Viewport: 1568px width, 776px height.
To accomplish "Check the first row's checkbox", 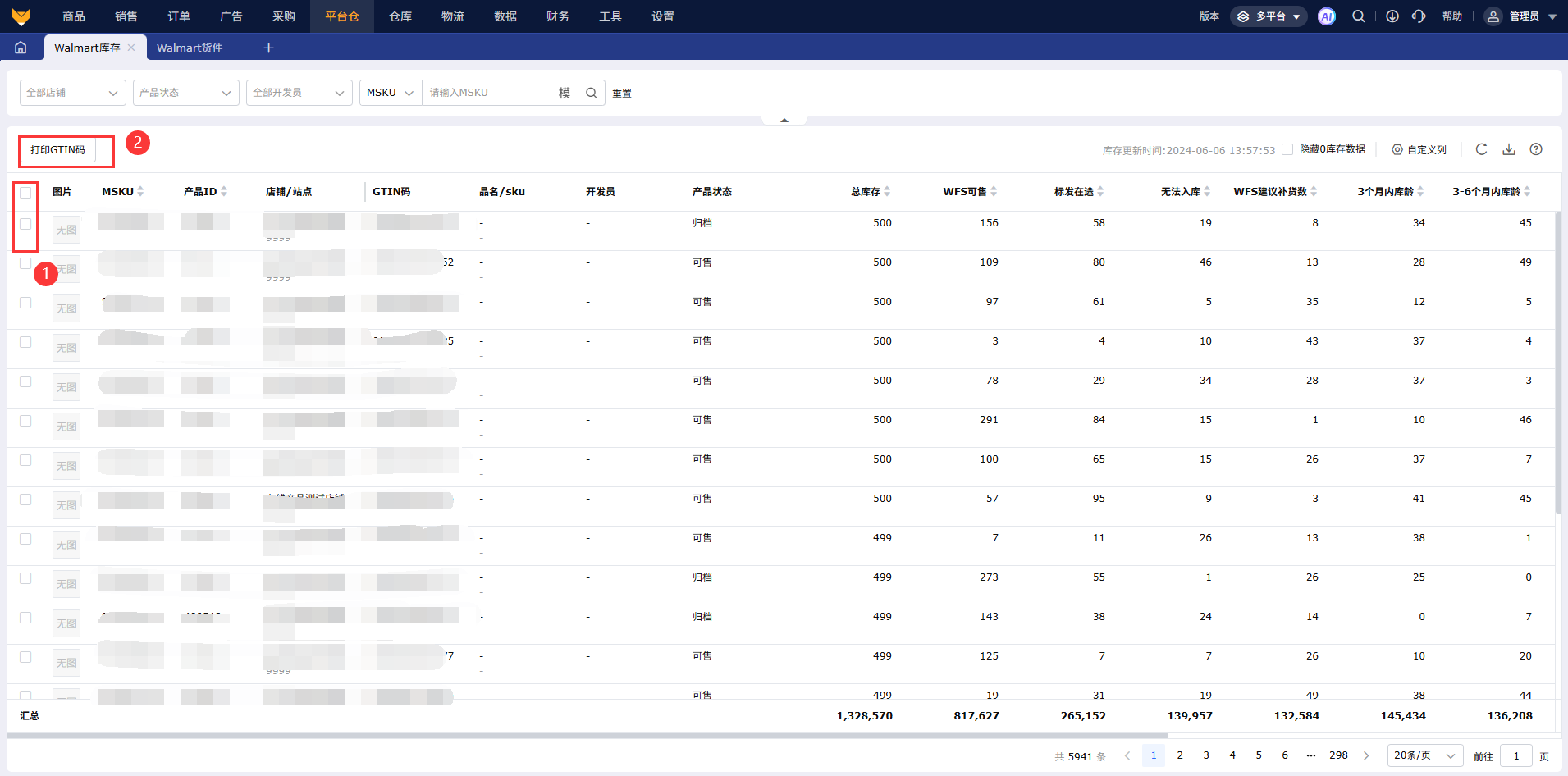I will click(25, 224).
